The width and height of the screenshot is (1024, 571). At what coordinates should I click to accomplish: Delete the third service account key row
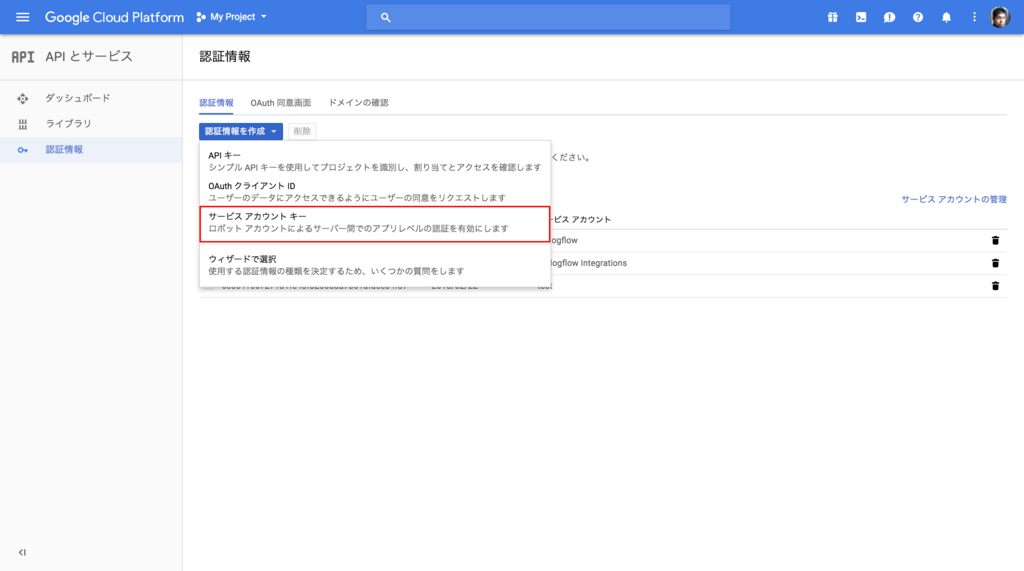click(x=995, y=286)
